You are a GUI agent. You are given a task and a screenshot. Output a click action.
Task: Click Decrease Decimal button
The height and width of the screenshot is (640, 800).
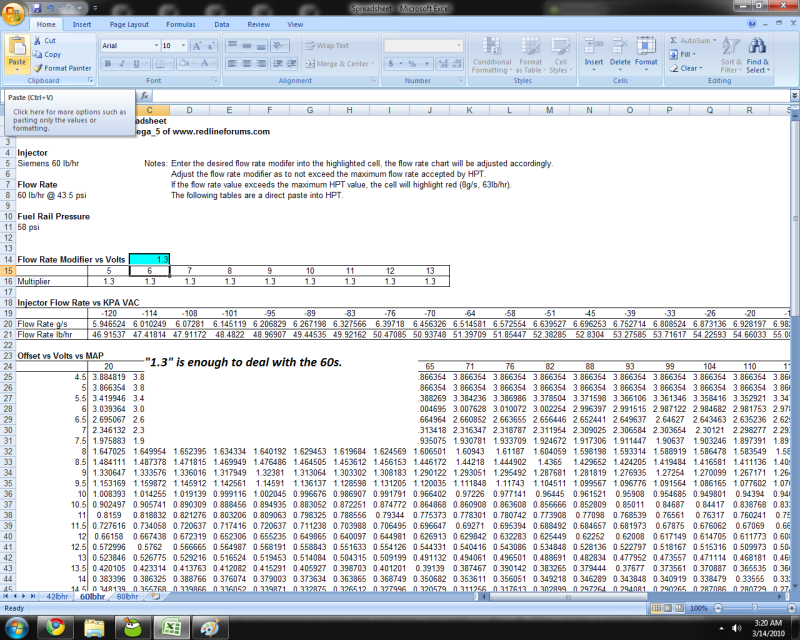pos(456,64)
